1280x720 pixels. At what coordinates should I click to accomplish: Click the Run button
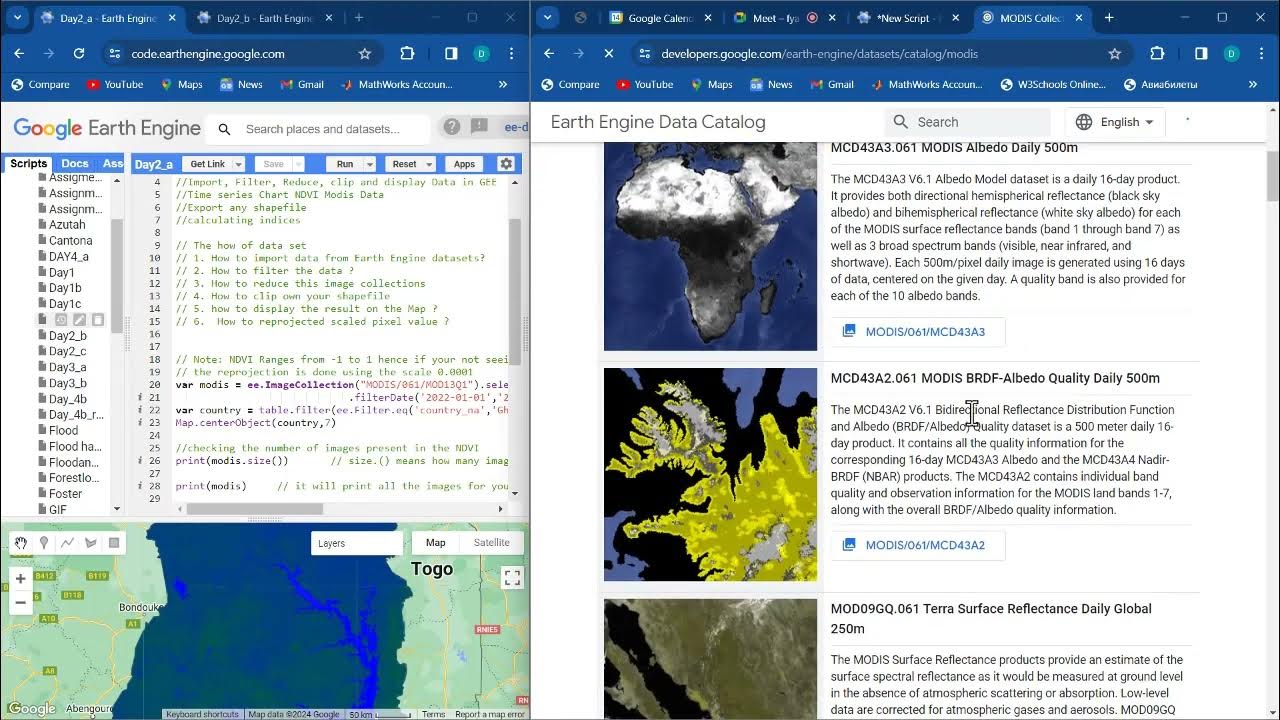point(345,164)
